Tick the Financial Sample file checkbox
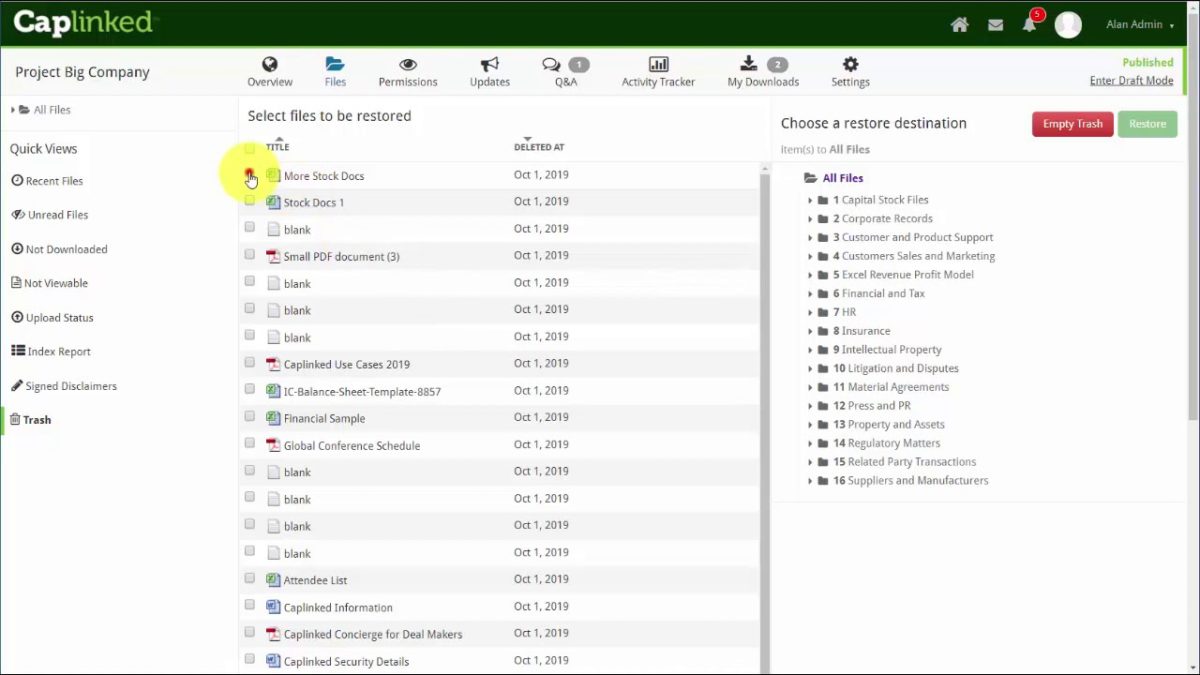The image size is (1200, 675). (x=250, y=416)
